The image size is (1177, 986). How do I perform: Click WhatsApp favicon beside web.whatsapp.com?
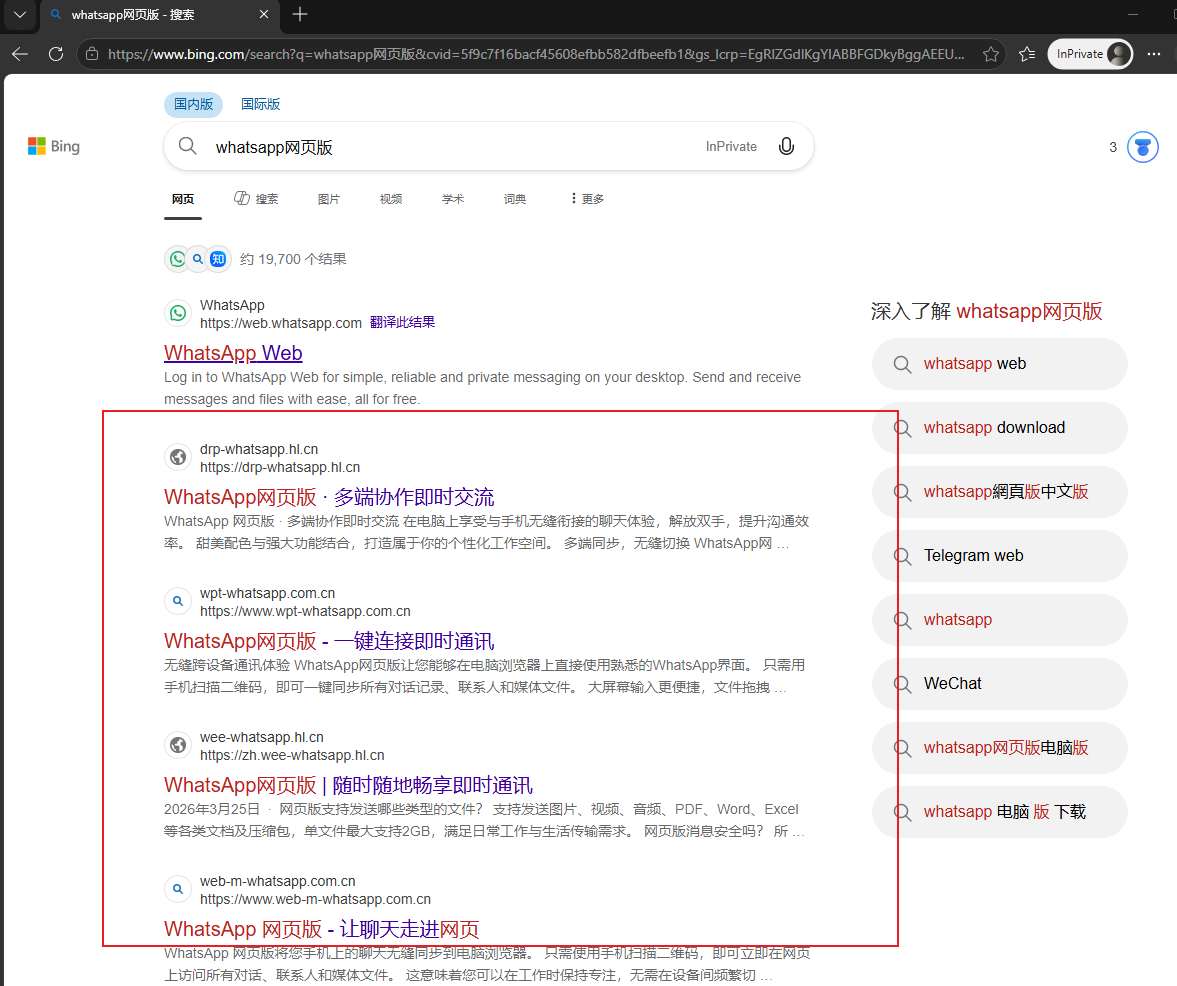coord(178,313)
